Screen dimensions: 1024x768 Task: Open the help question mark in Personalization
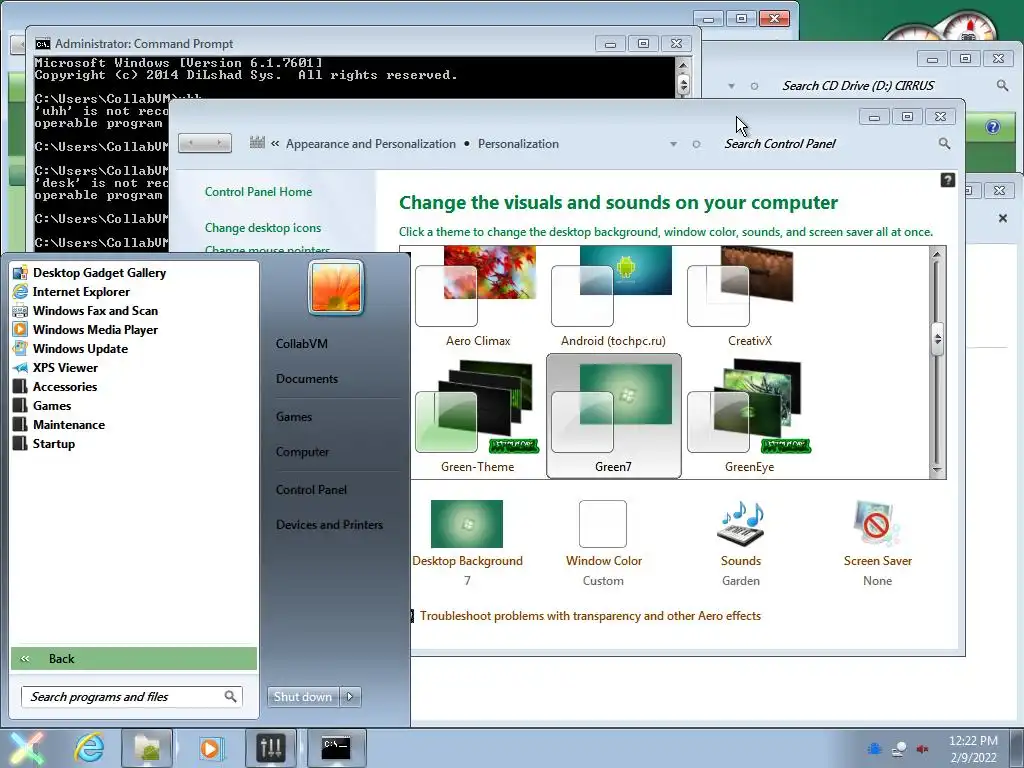tap(948, 180)
